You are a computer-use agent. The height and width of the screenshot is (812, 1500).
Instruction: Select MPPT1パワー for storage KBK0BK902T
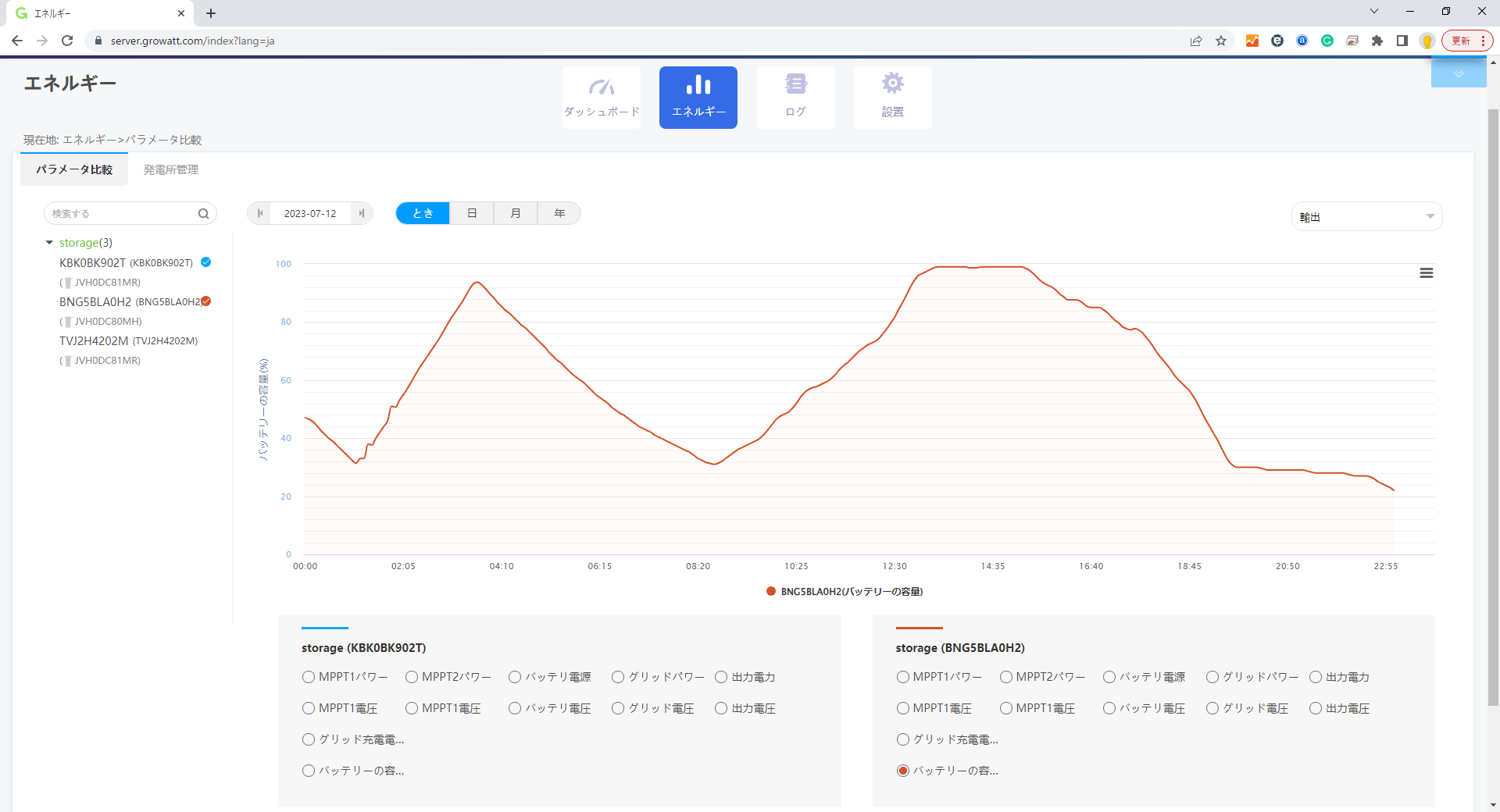309,677
